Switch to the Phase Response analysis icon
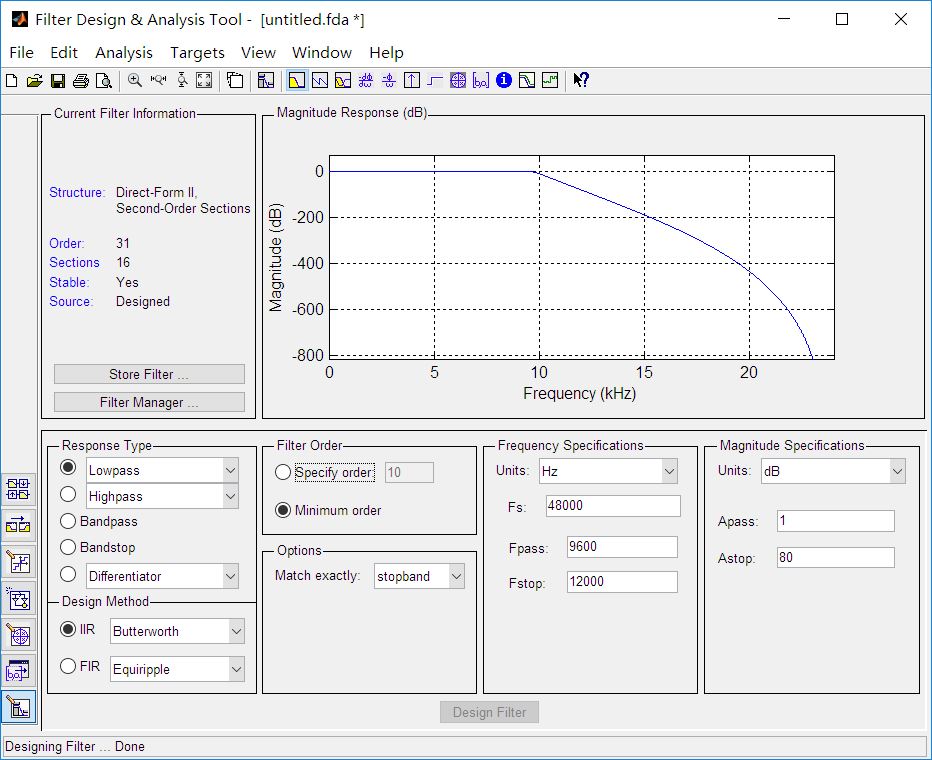The width and height of the screenshot is (932, 760). click(x=320, y=80)
